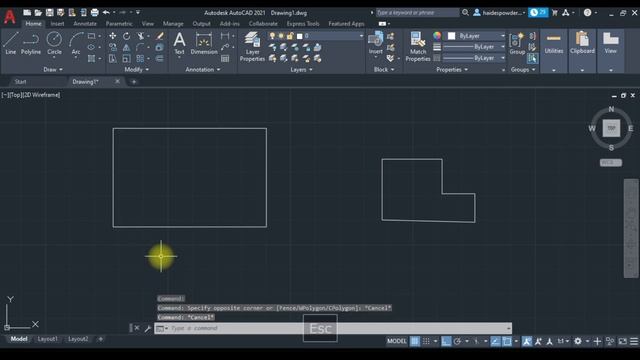Click the Hatch tool icon
Image resolution: width=640 pixels, height=360 pixels.
(91, 58)
